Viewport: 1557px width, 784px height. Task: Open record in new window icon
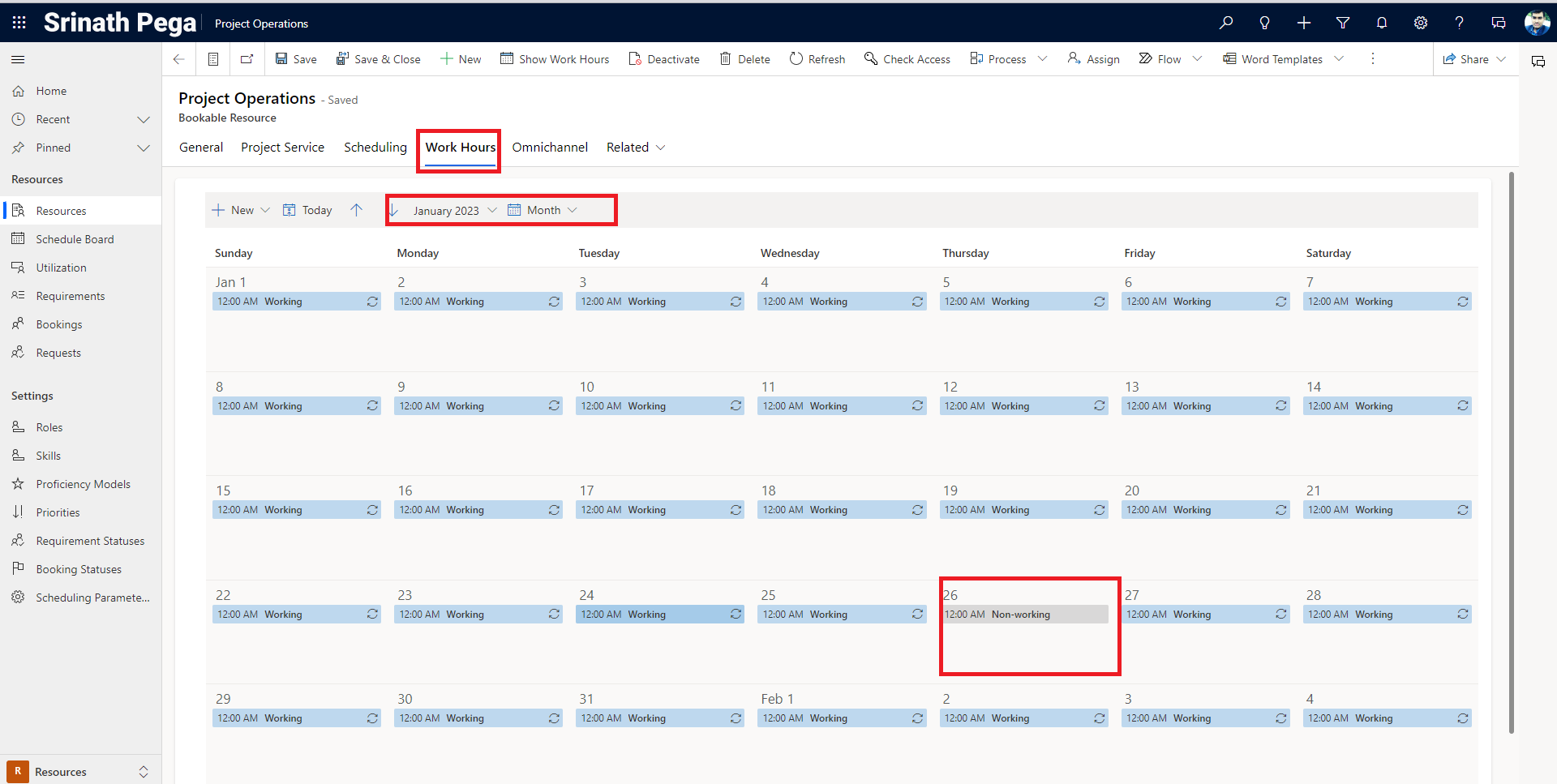[x=247, y=59]
